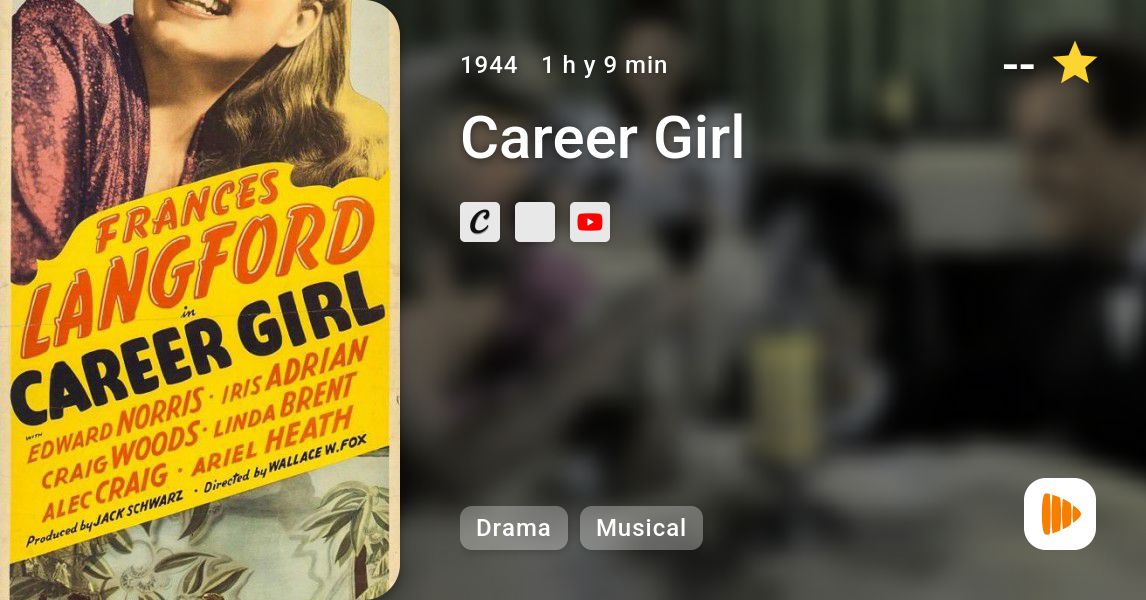Open the YouTube streaming provider icon
Image resolution: width=1146 pixels, height=600 pixels.
(x=590, y=222)
